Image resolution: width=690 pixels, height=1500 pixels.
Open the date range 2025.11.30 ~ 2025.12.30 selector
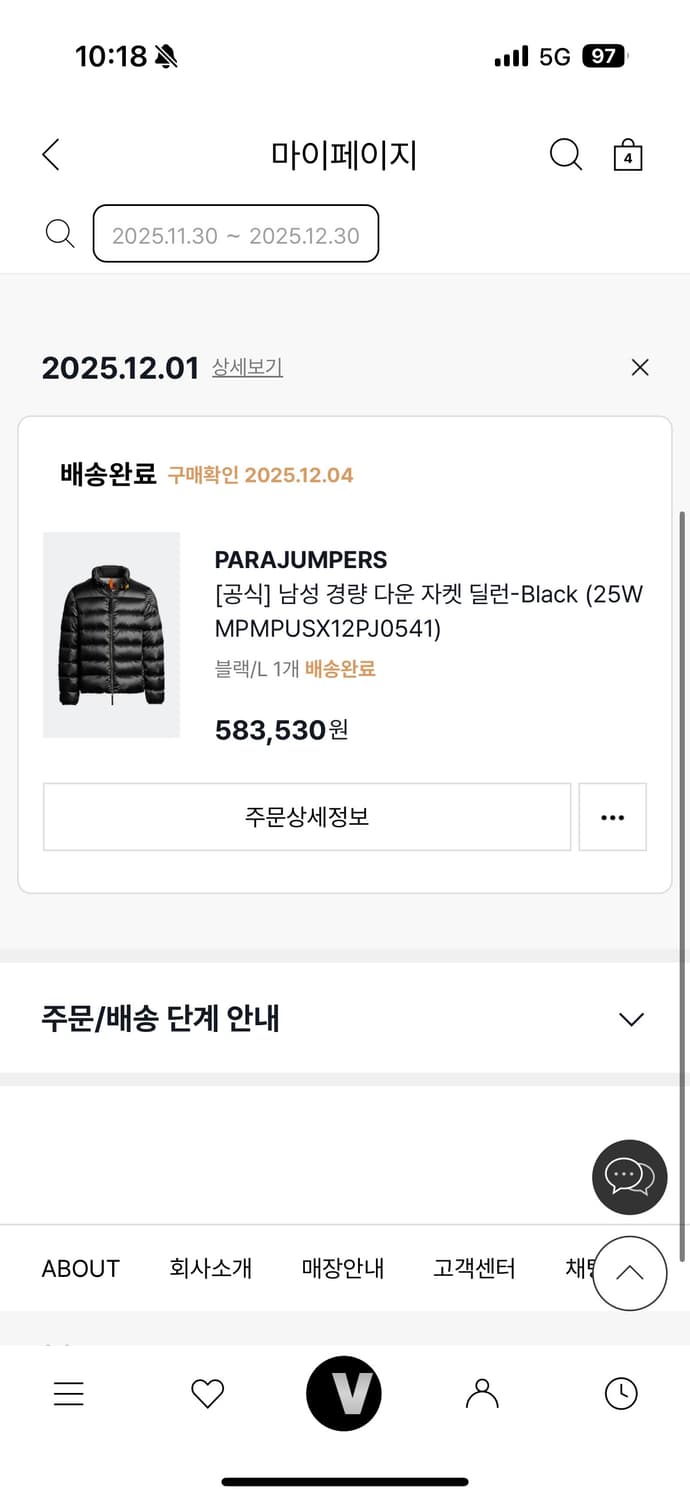click(235, 233)
